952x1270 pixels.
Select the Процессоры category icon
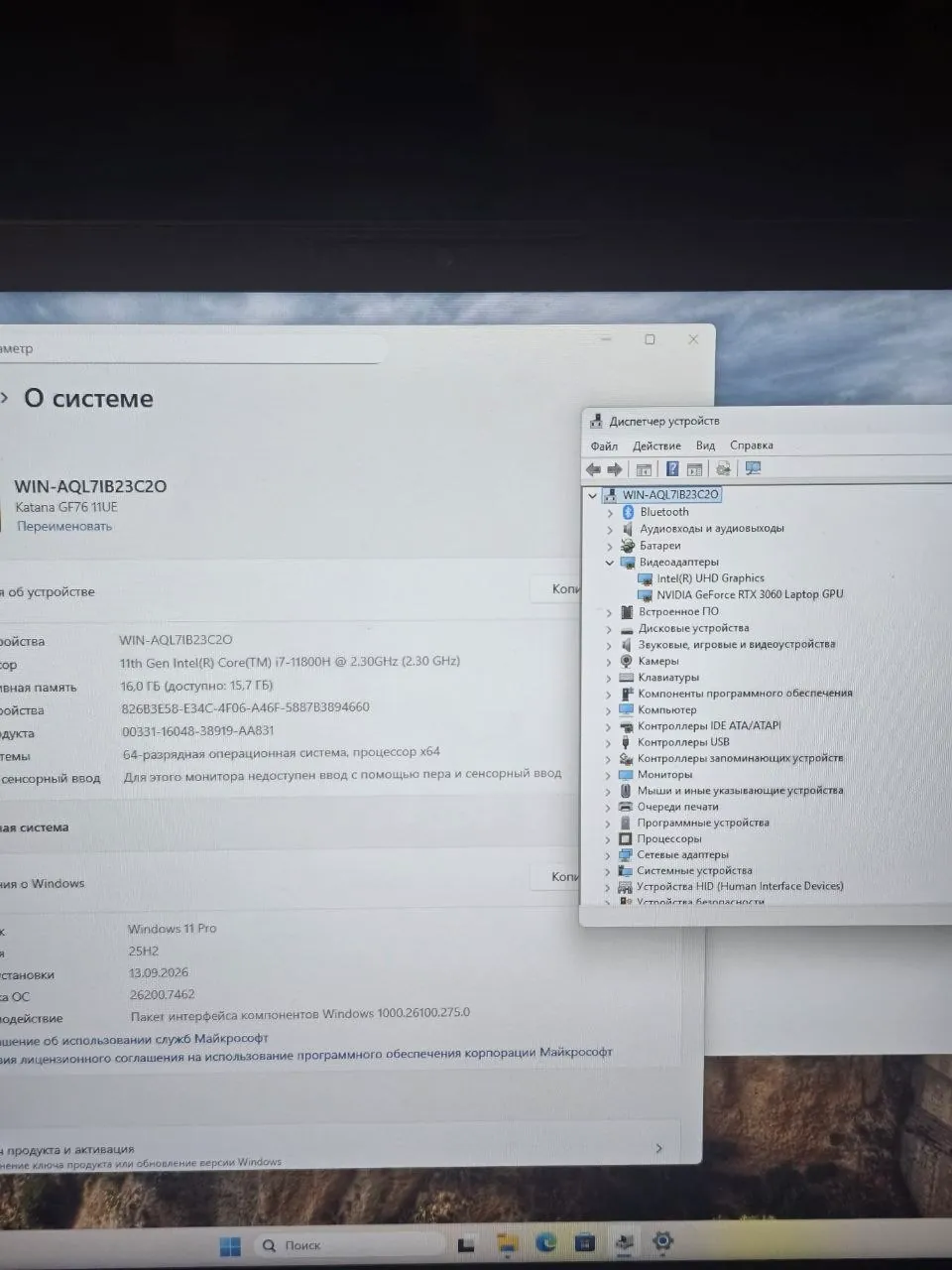point(625,839)
